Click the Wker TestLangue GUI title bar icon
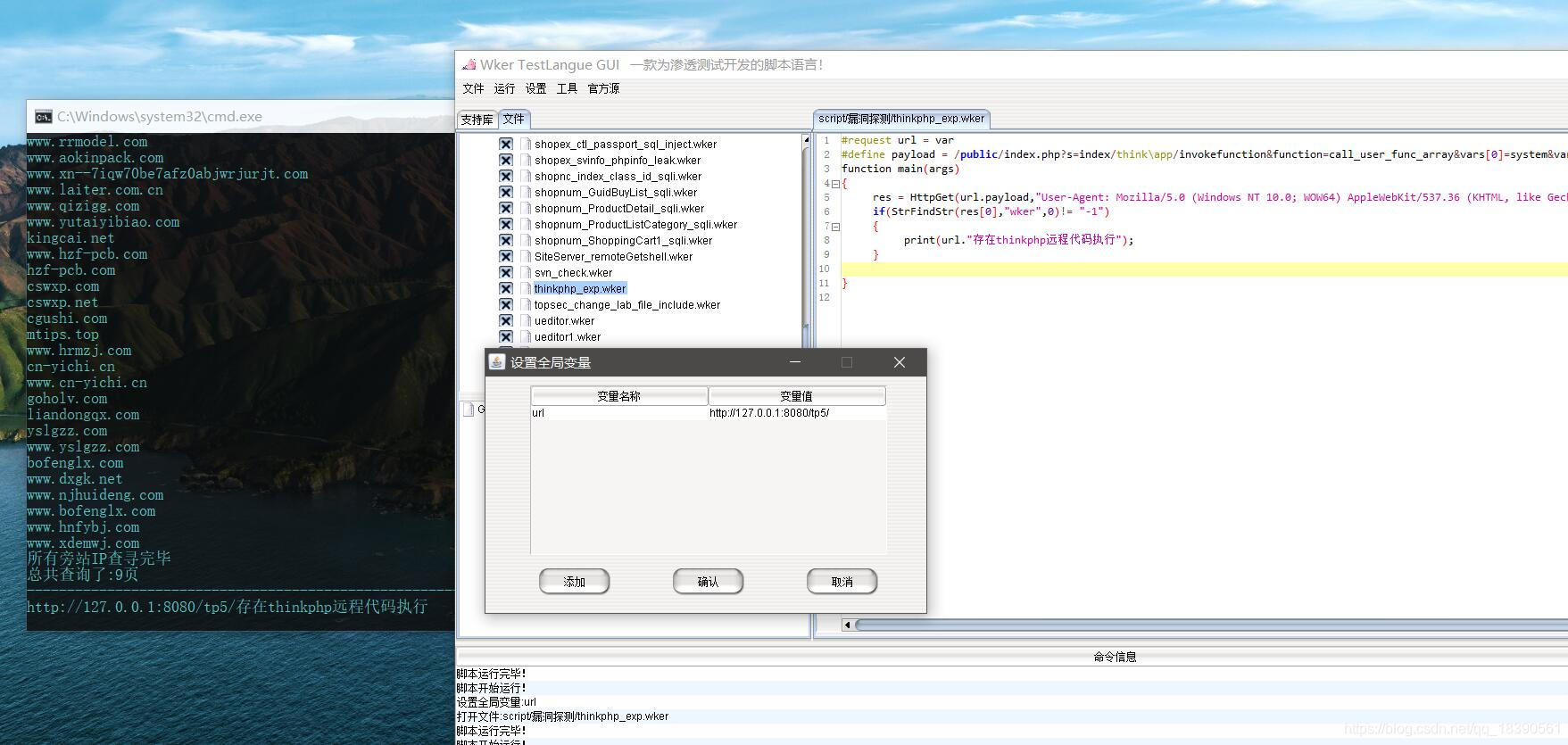Screen dimensions: 1568x745 [469, 64]
